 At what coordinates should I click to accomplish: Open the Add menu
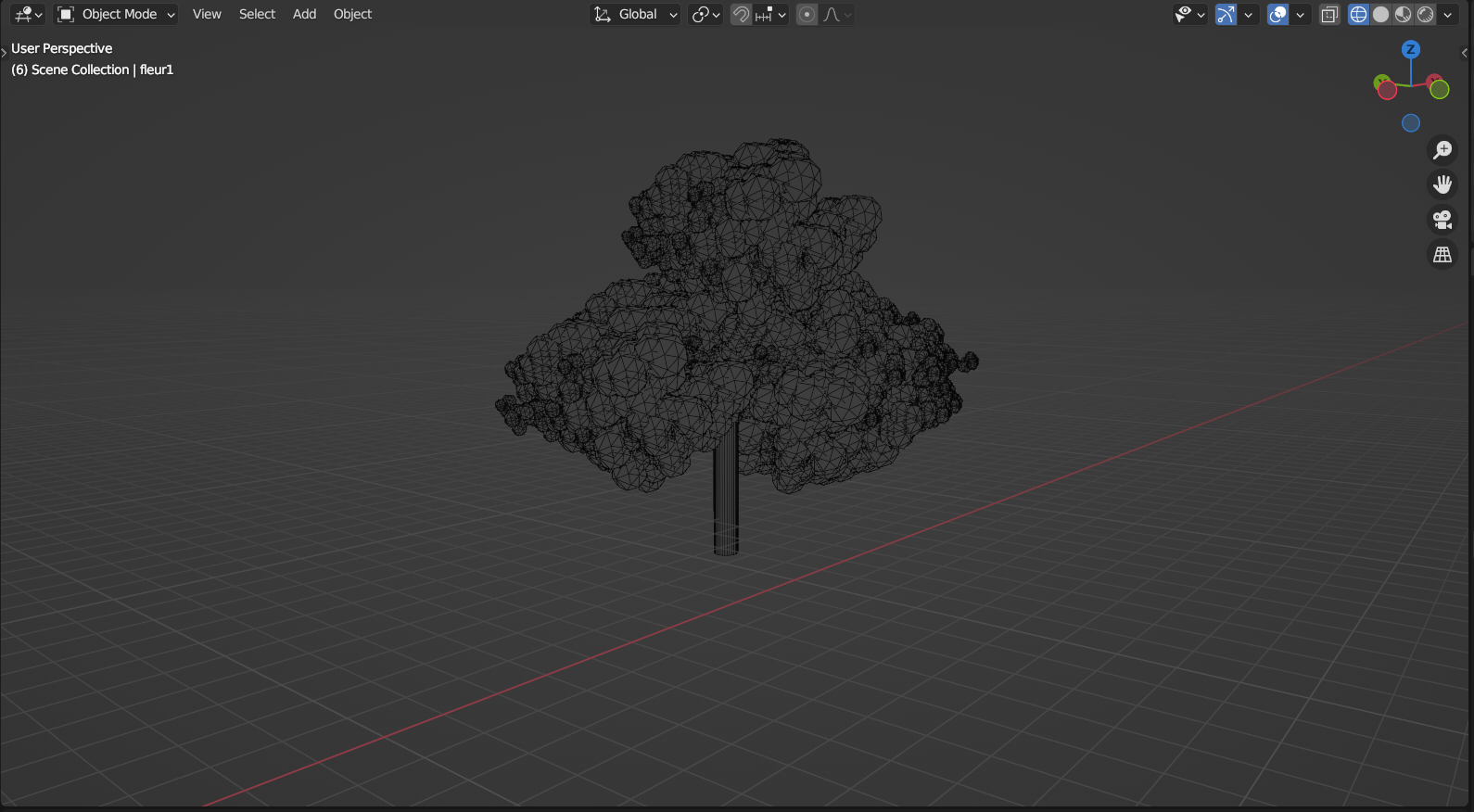coord(304,14)
